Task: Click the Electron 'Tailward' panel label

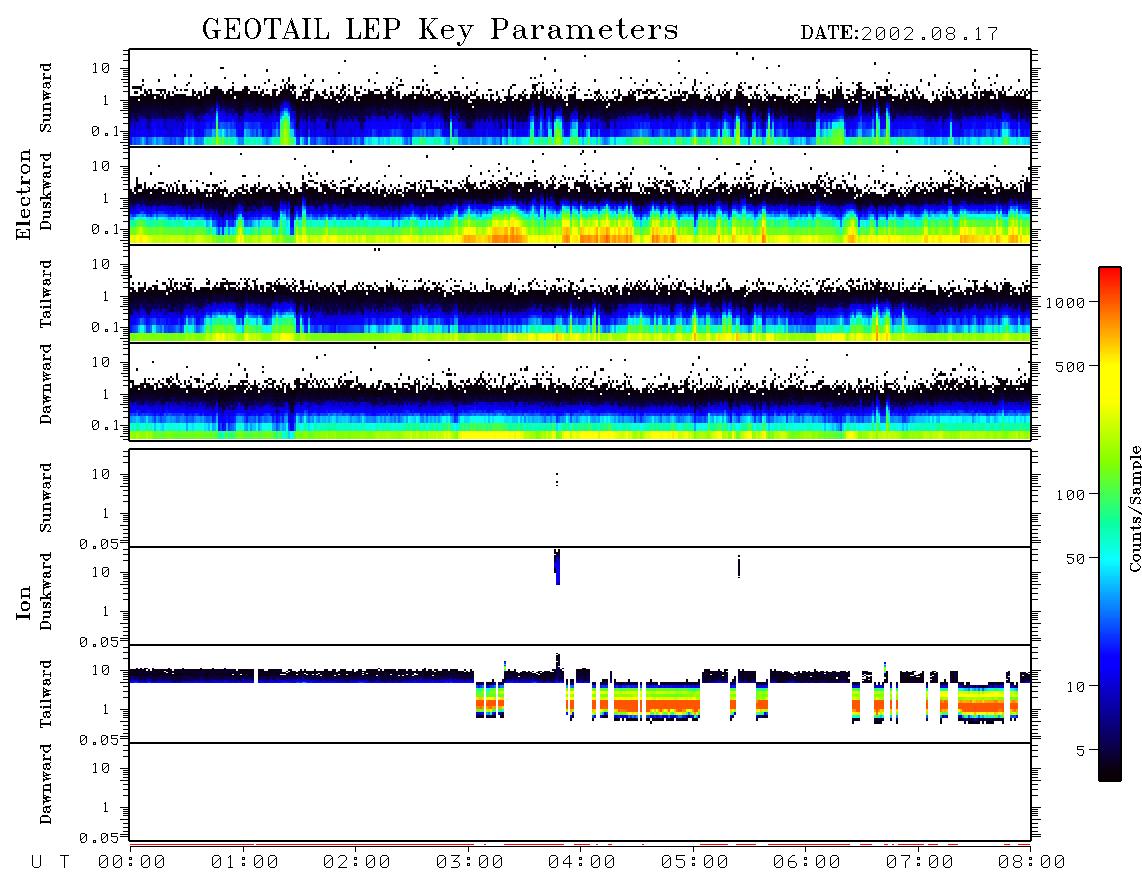Action: pos(46,294)
